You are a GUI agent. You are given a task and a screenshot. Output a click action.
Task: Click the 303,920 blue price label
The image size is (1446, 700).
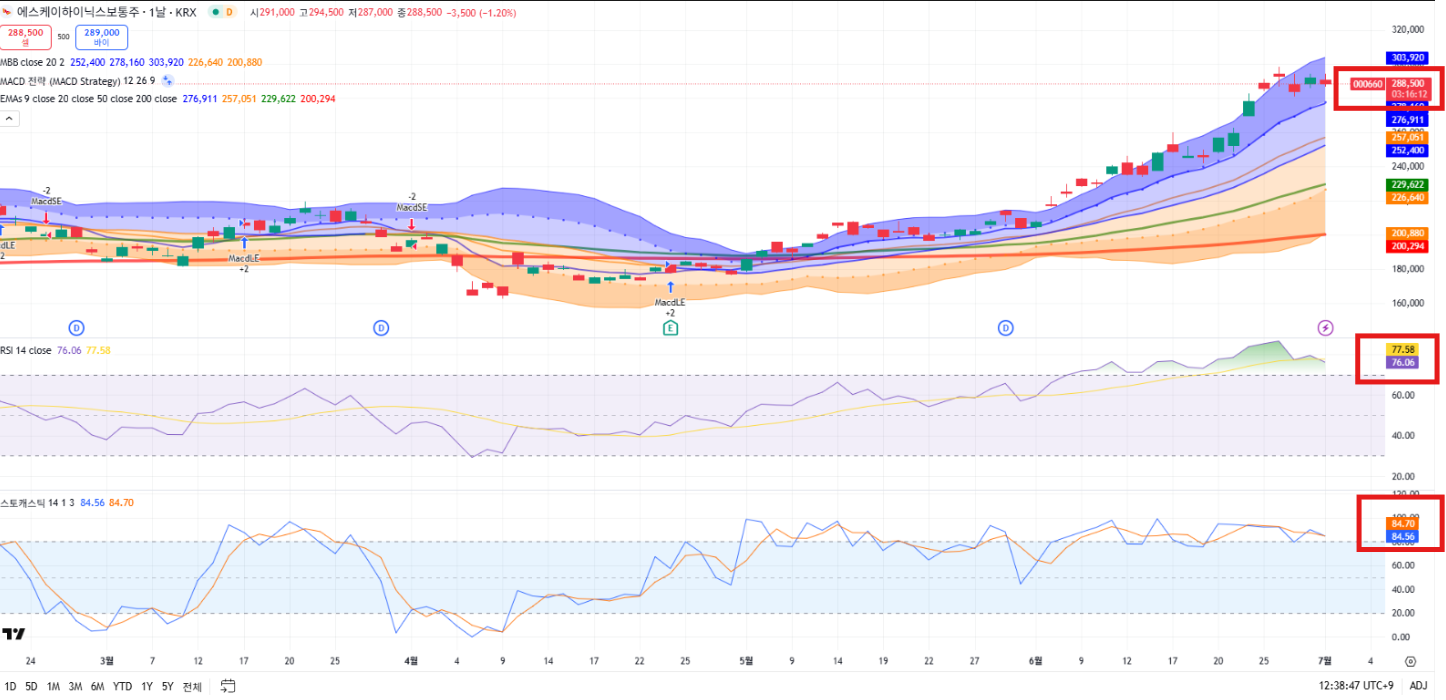pyautogui.click(x=1407, y=58)
